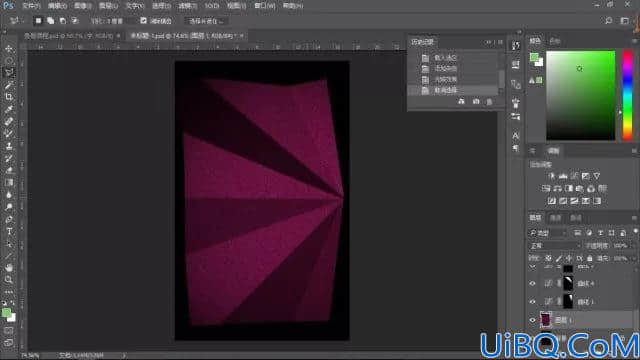
Task: Click the Subtract from Selection mode icon
Action: pyautogui.click(x=62, y=20)
